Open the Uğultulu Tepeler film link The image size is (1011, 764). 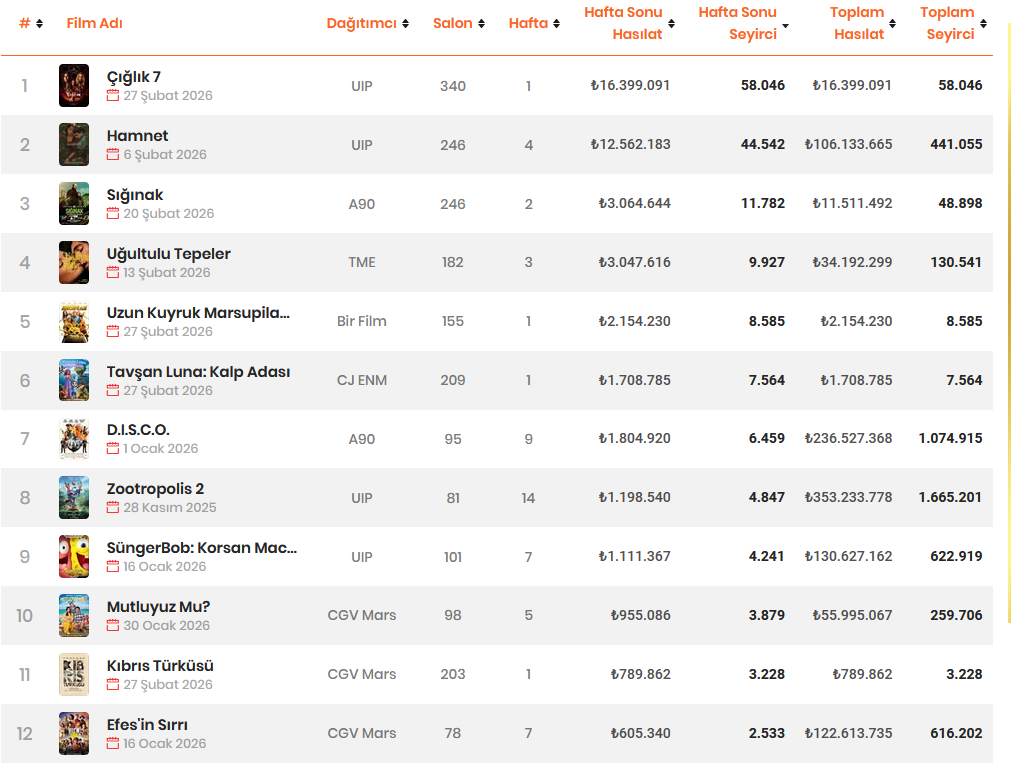[x=168, y=254]
